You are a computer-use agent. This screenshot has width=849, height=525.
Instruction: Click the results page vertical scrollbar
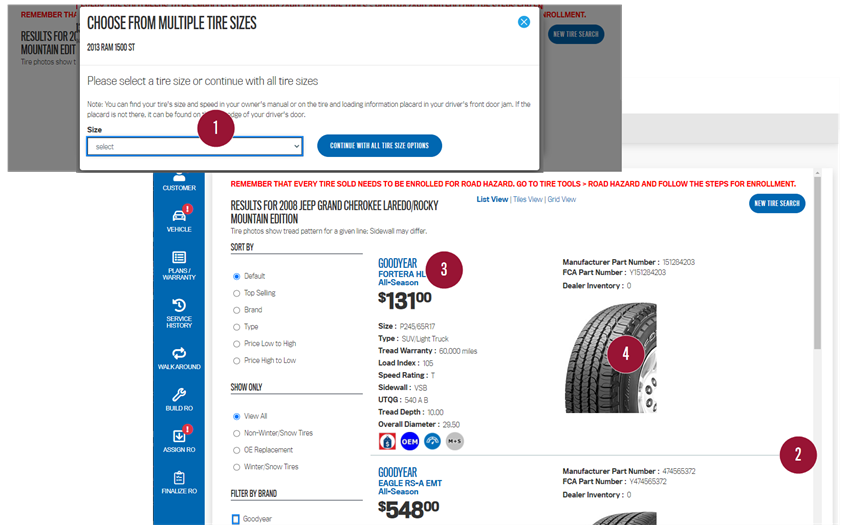[x=817, y=262]
